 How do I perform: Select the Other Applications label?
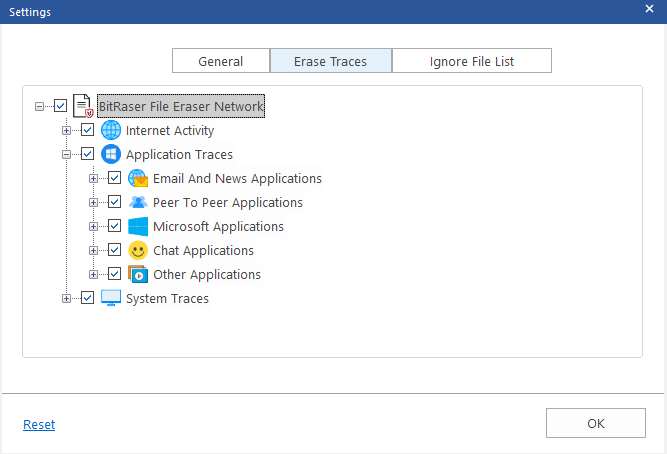click(207, 274)
